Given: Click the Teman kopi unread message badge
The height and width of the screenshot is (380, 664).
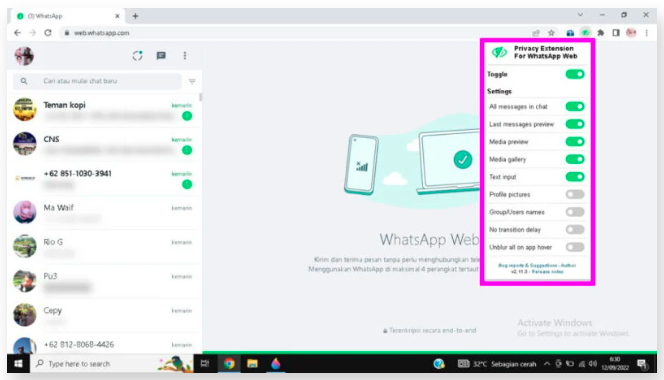Looking at the screenshot, I should (187, 116).
